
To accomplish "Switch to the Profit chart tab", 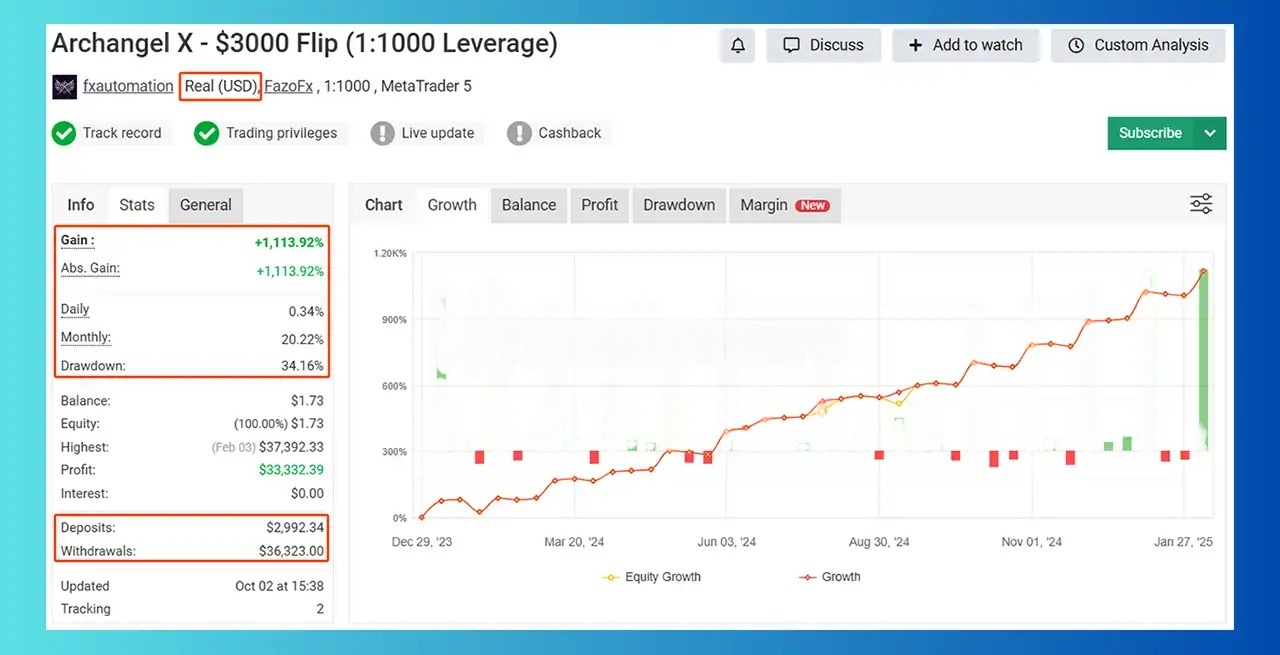I will [x=600, y=205].
